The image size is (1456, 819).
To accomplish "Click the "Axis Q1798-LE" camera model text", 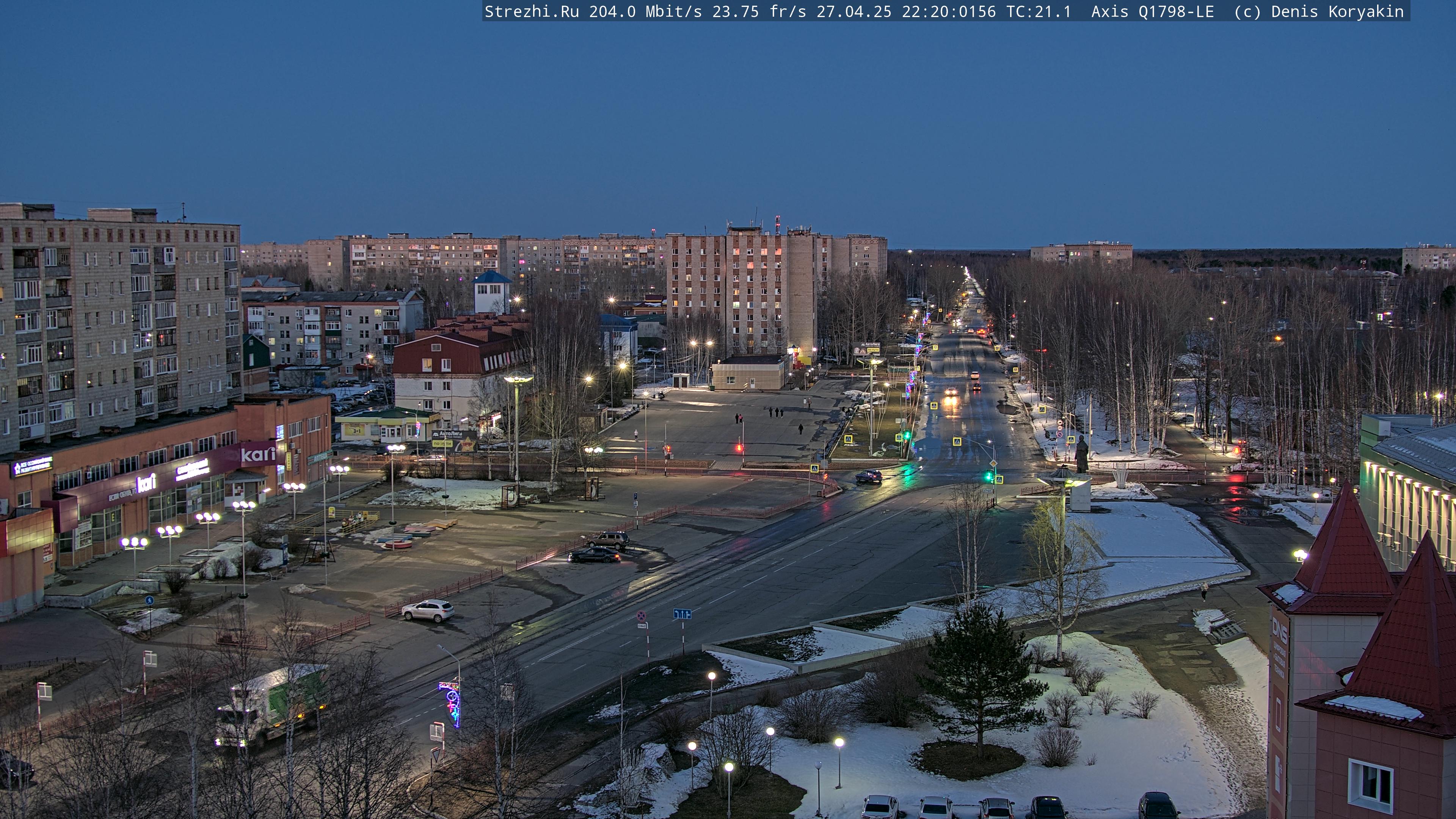I will tap(1153, 12).
